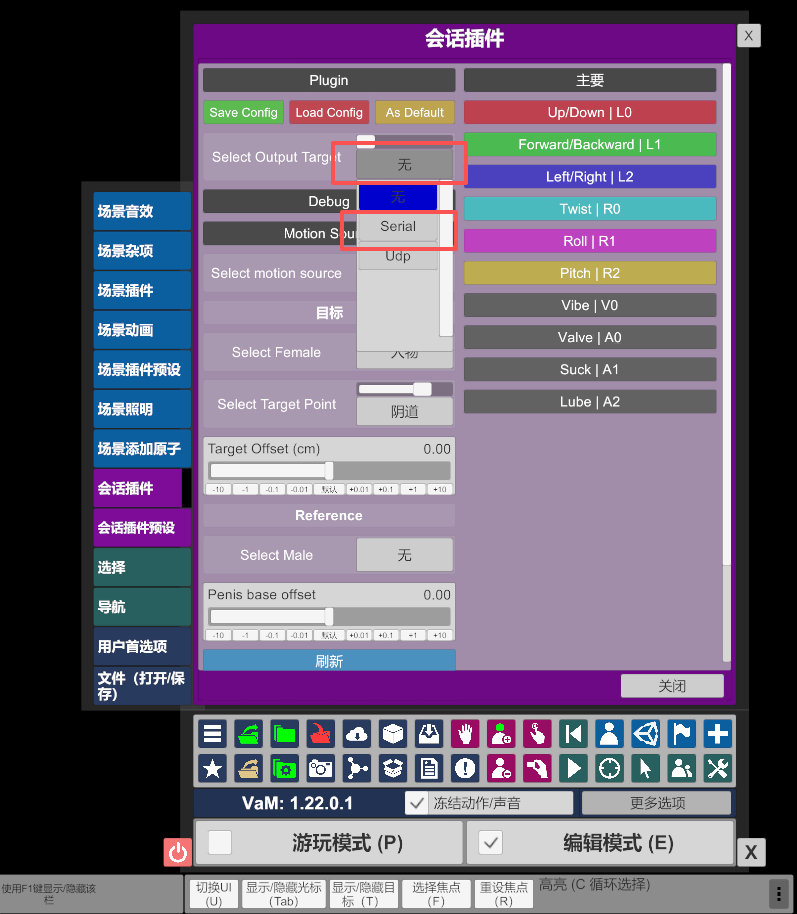Image resolution: width=797 pixels, height=914 pixels.
Task: Click the connected nodes graph icon
Action: [x=357, y=768]
